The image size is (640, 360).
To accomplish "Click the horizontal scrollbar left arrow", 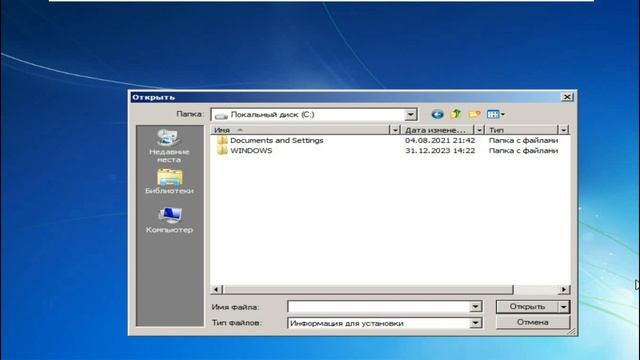I will click(x=216, y=289).
